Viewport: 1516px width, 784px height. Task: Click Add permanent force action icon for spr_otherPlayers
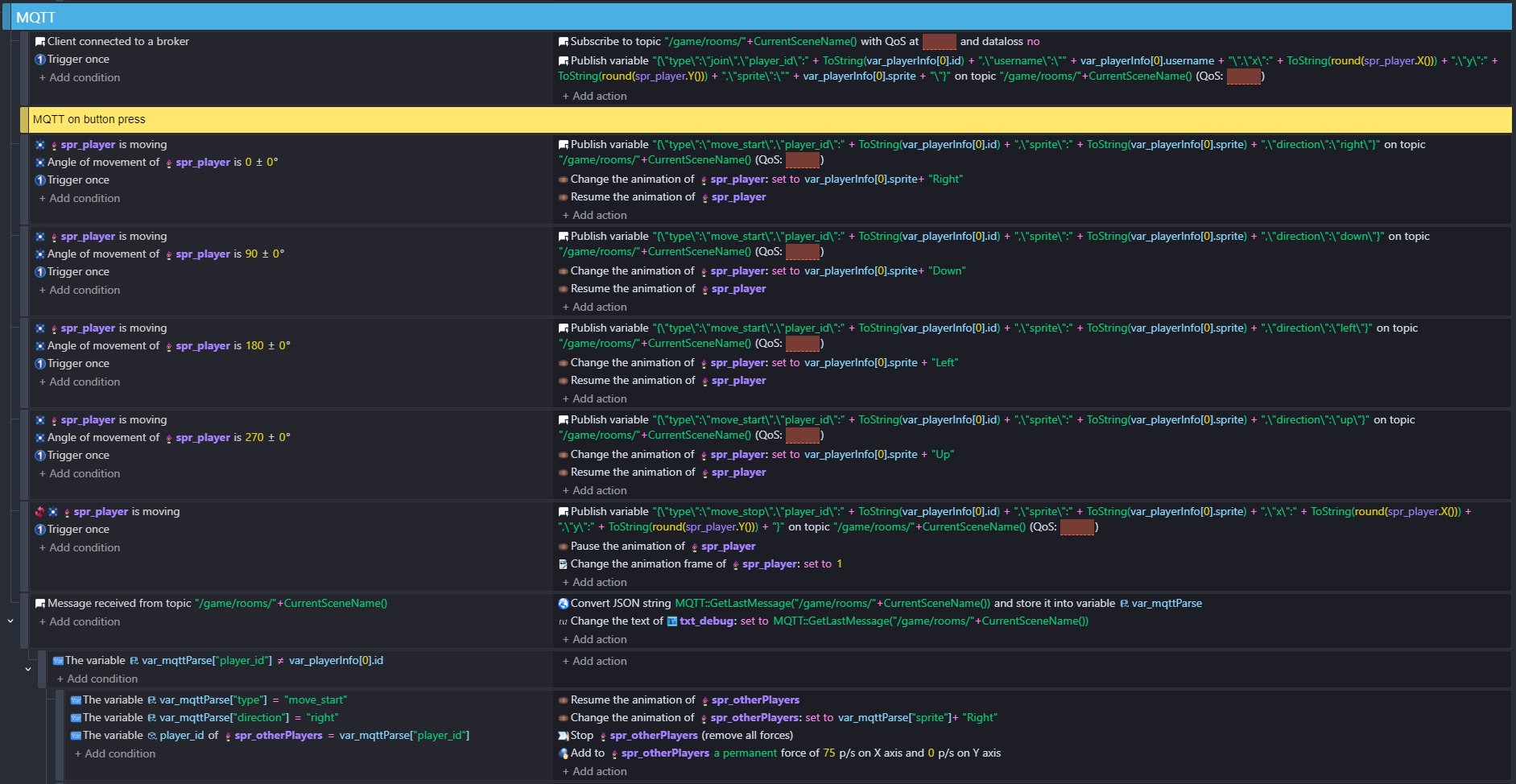(564, 753)
